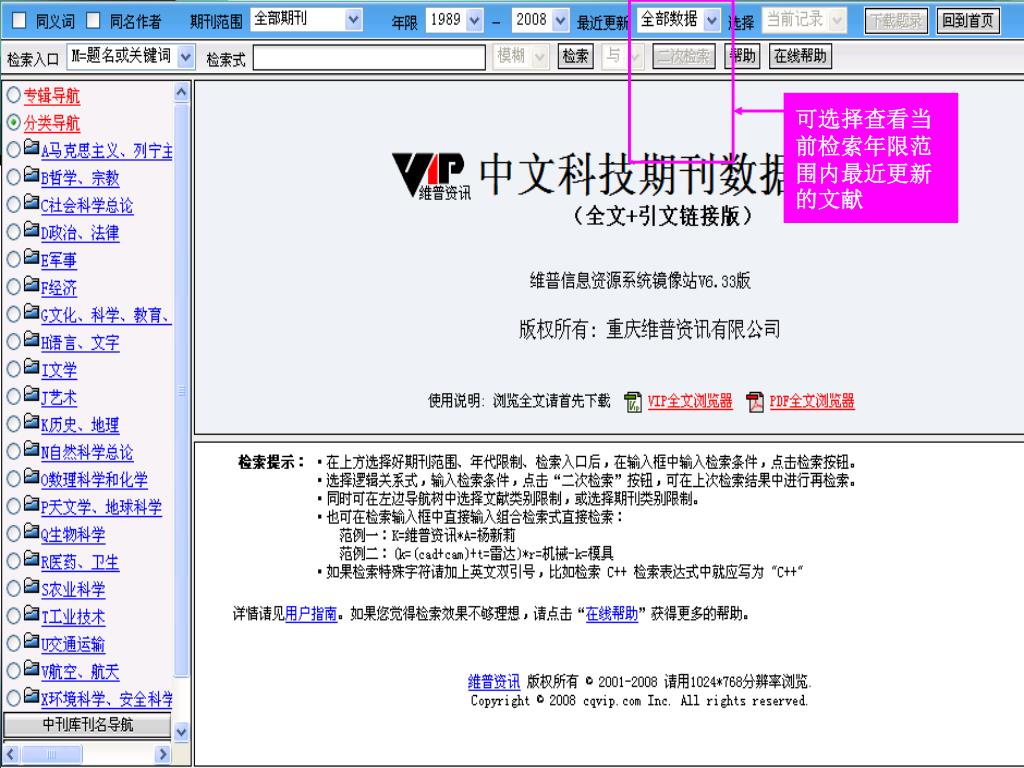Select the radio button for R医药、卫生

click(x=13, y=561)
